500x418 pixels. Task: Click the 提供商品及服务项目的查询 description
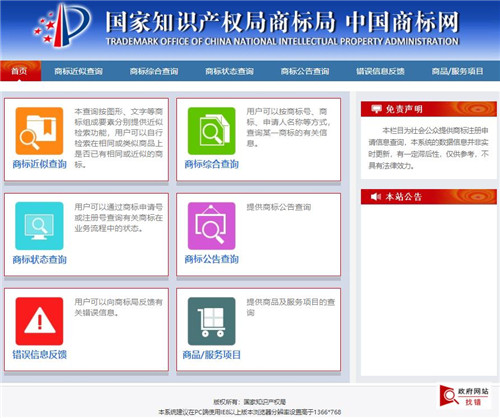coord(291,307)
